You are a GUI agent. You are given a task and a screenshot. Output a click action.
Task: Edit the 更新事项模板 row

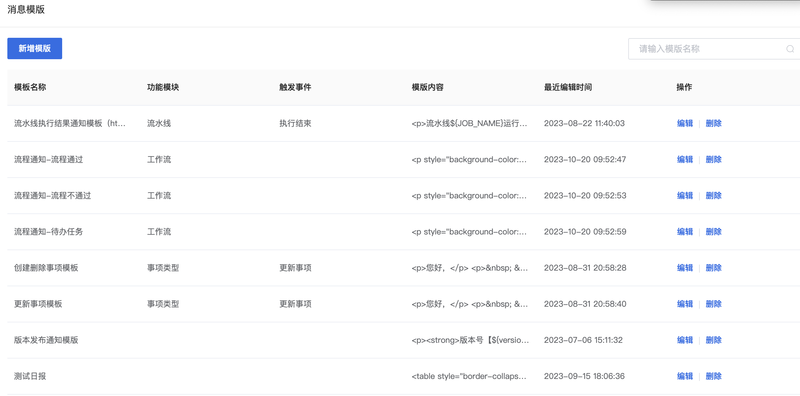click(685, 304)
